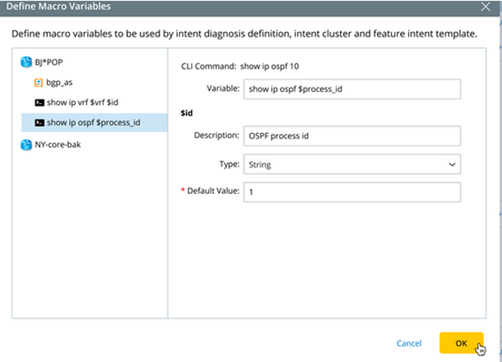This screenshot has height=362, width=502.
Task: Click the Default Value input box
Action: tap(352, 192)
